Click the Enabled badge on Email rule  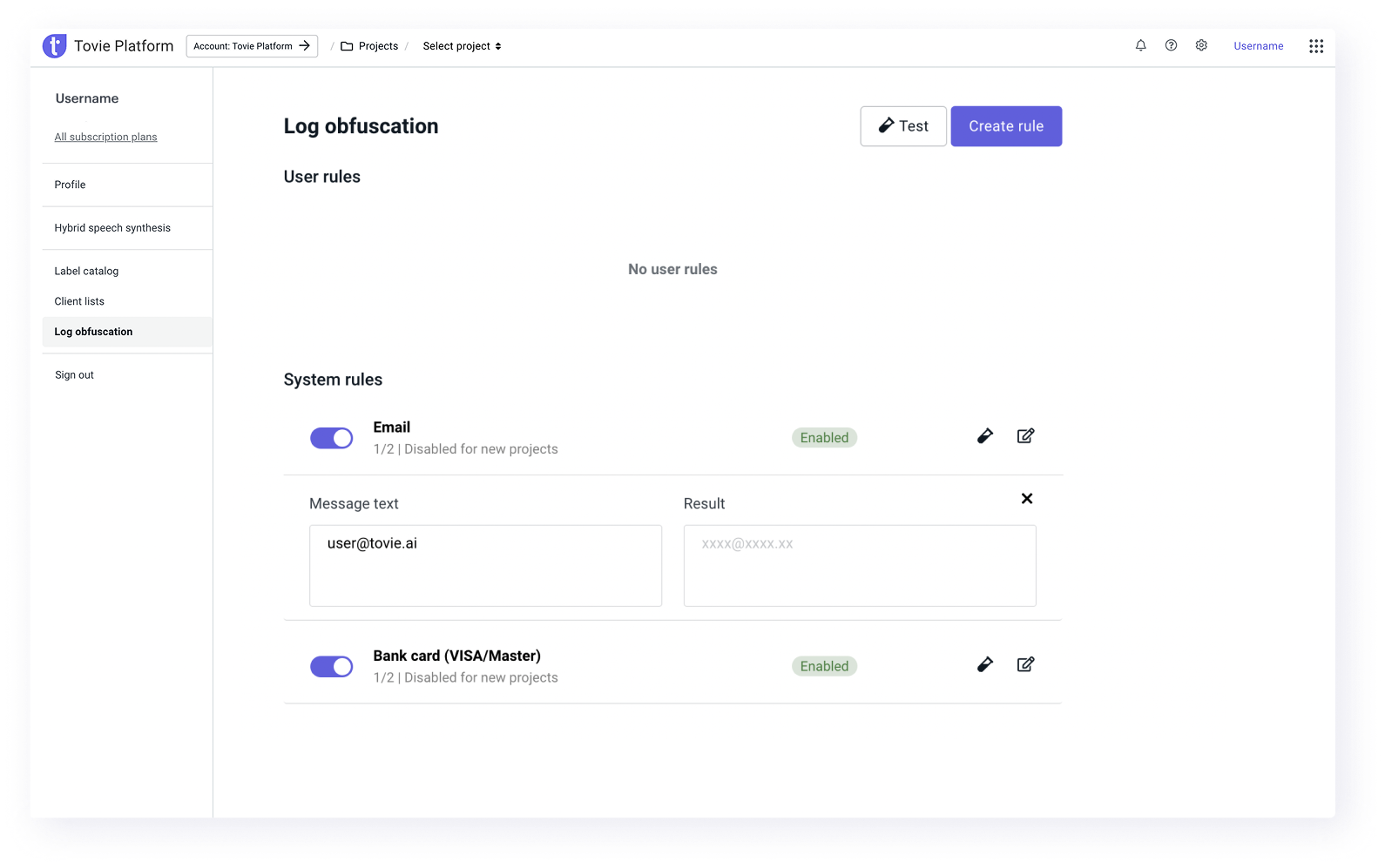click(824, 438)
